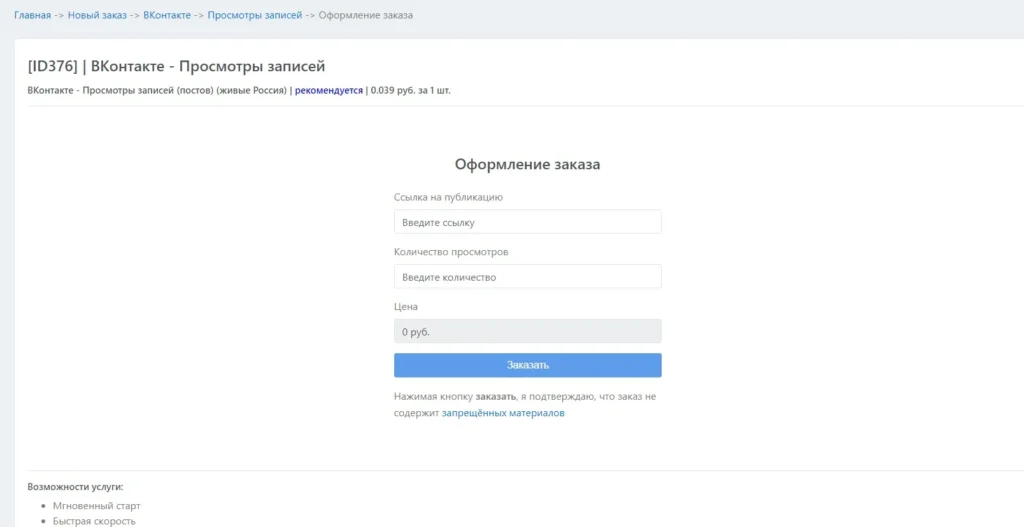
Task: Click the Введите ссылку input field
Action: point(528,221)
